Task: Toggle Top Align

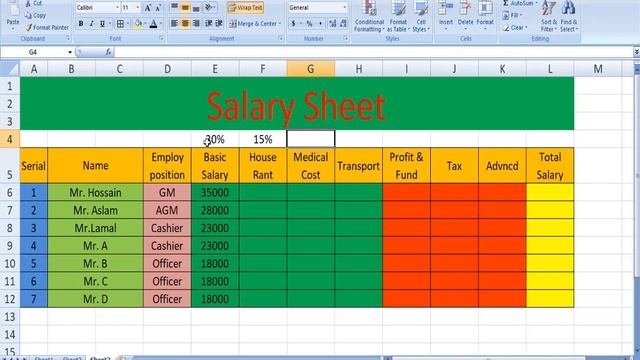Action: coord(174,7)
